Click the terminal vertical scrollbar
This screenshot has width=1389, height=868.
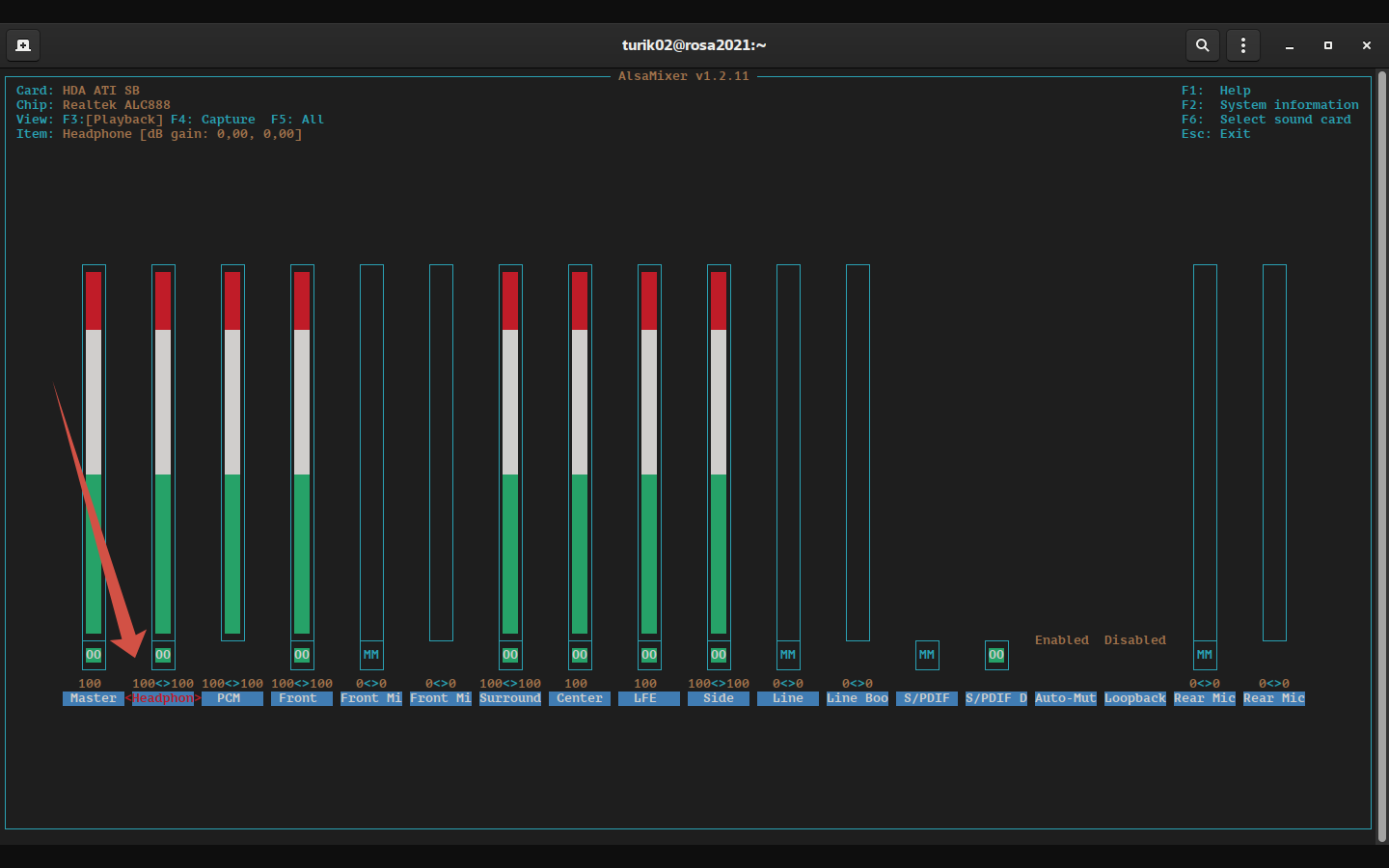point(1381,453)
